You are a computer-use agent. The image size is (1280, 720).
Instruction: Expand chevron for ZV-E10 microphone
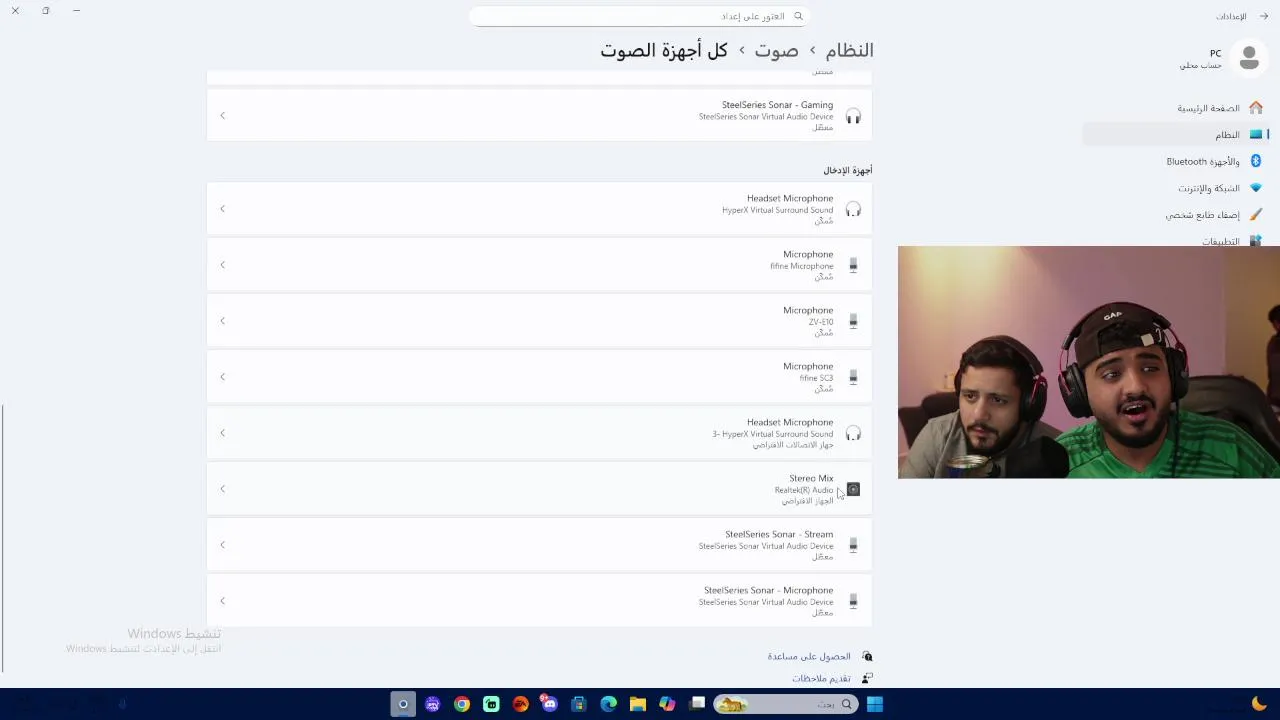(x=222, y=321)
